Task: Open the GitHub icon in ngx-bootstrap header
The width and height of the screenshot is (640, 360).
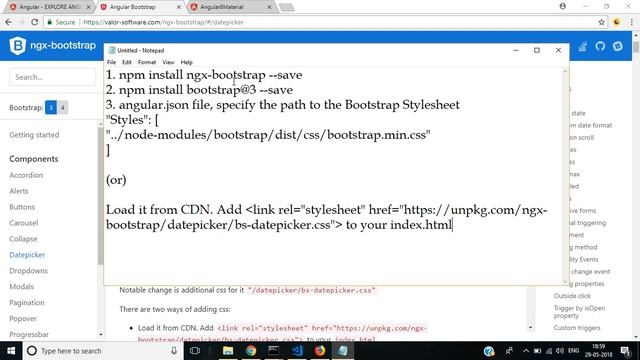Action: 600,46
